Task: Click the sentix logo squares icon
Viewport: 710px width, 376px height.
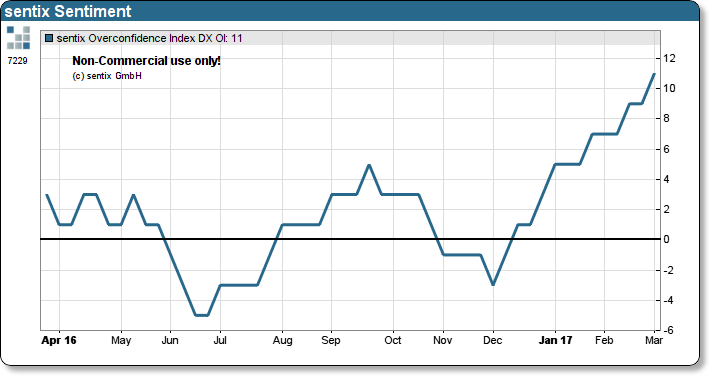Action: coord(19,38)
